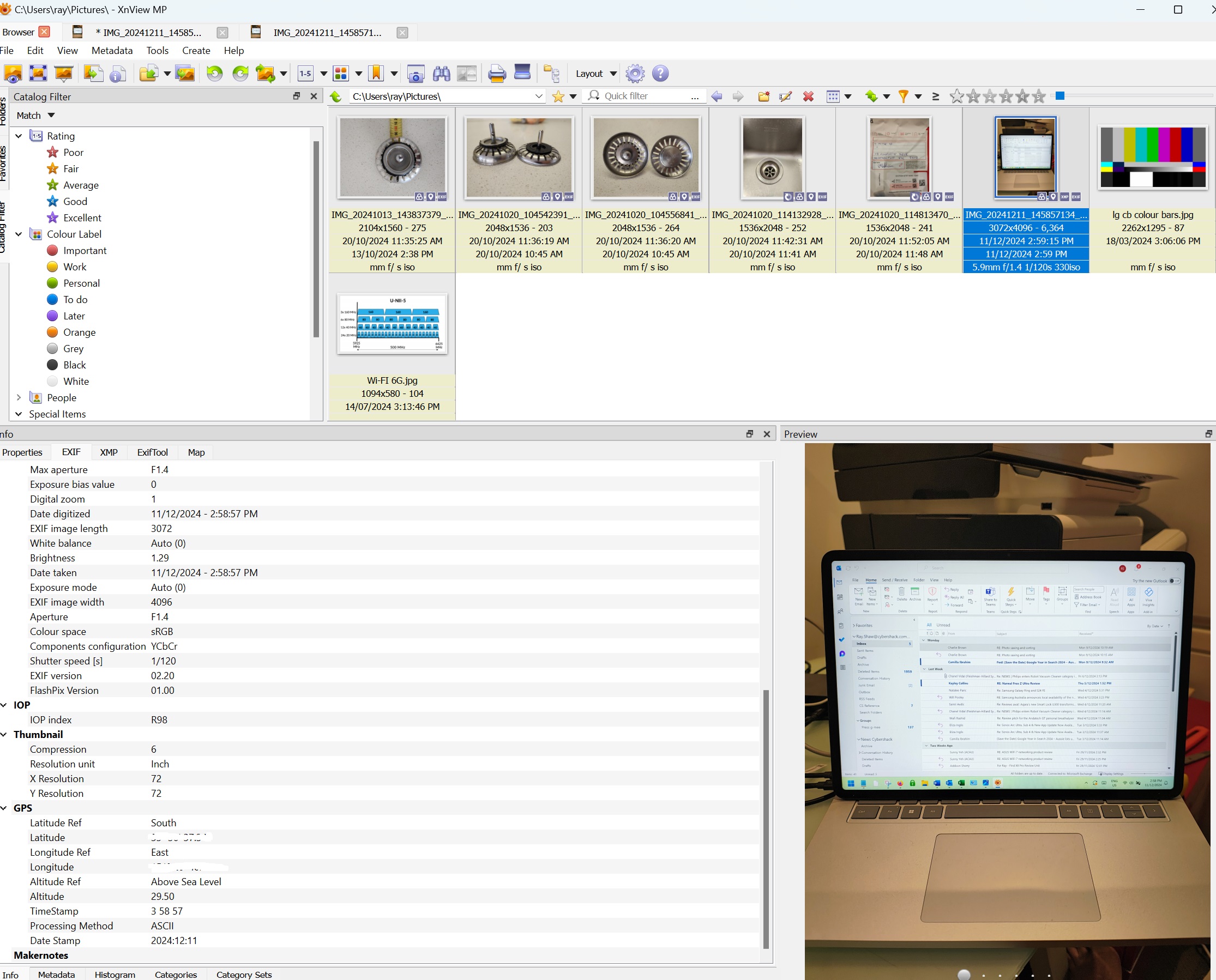Open the Histogram bottom tab

tap(115, 975)
